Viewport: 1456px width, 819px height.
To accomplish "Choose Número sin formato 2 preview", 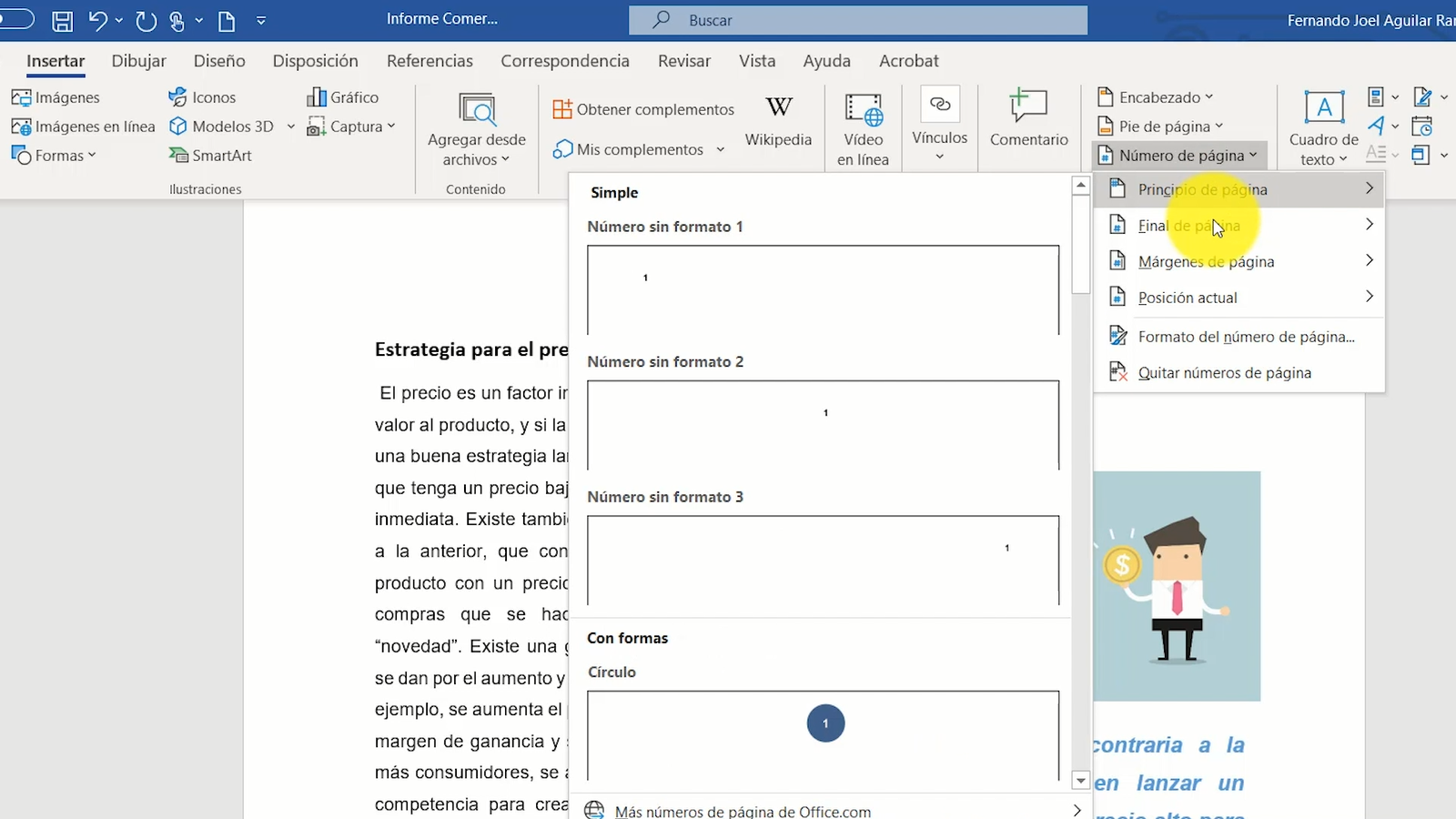I will pos(823,425).
